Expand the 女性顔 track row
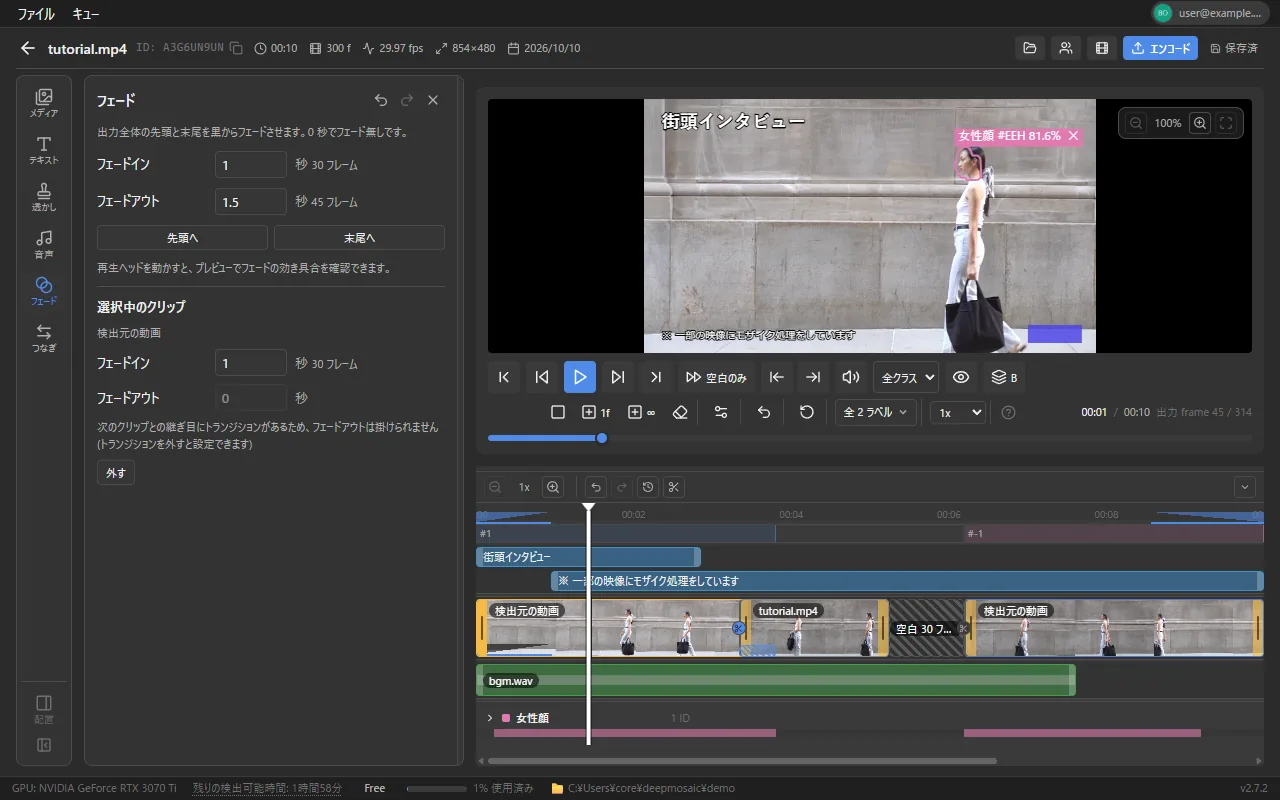The image size is (1280, 800). pyautogui.click(x=490, y=718)
